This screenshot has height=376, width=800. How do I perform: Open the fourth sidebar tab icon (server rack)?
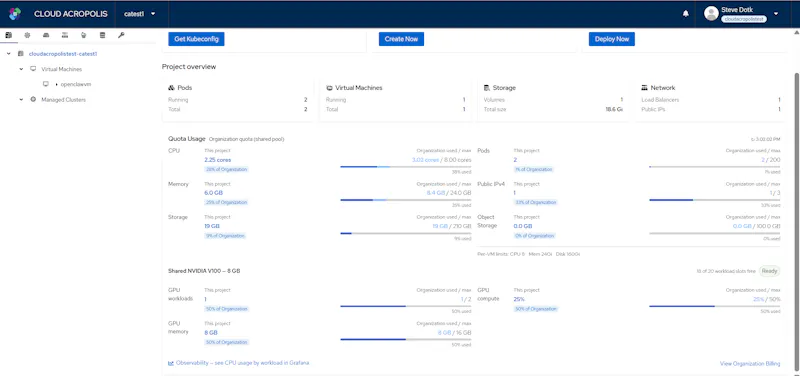(65, 35)
